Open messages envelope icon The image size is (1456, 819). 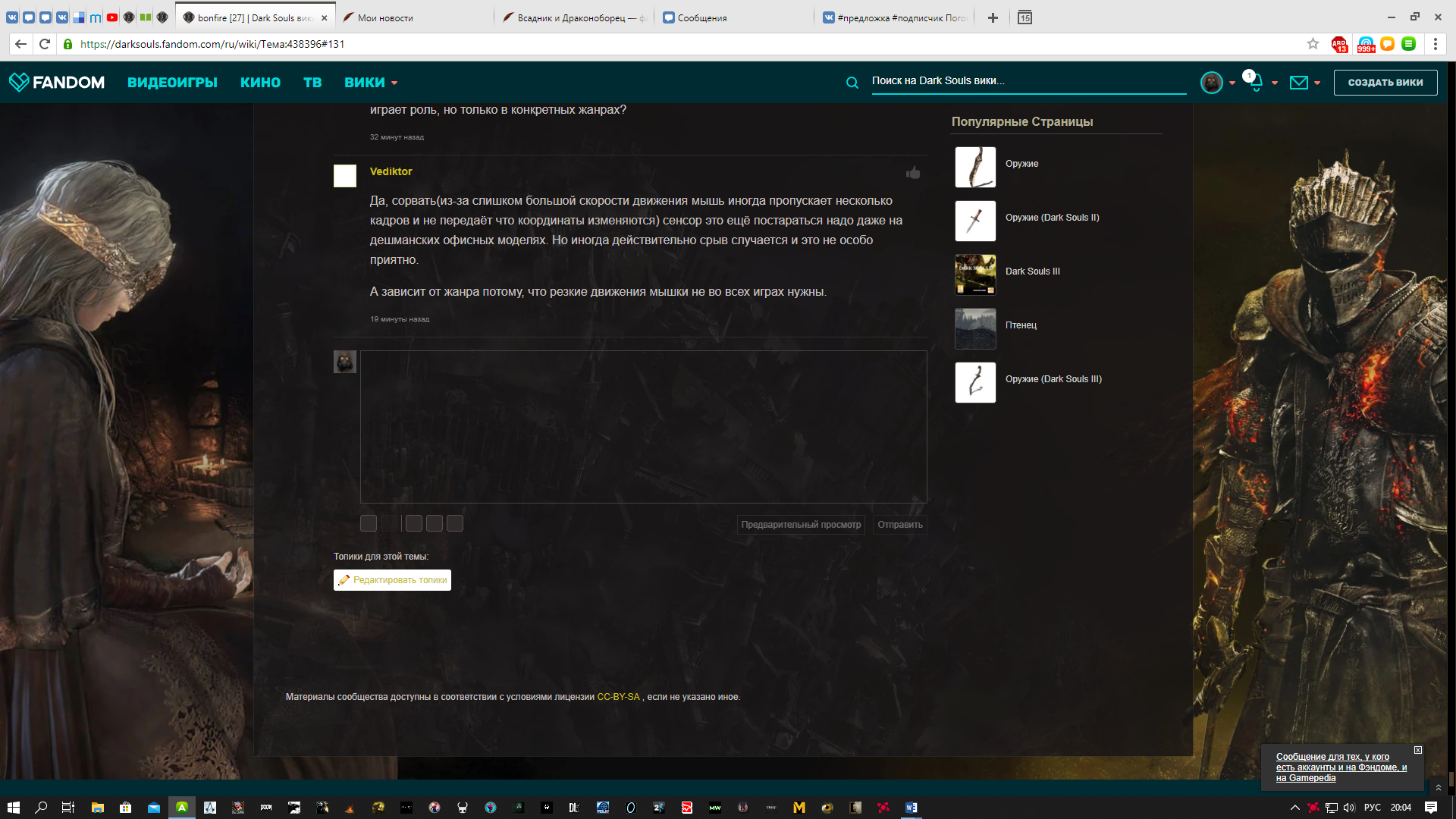1299,83
